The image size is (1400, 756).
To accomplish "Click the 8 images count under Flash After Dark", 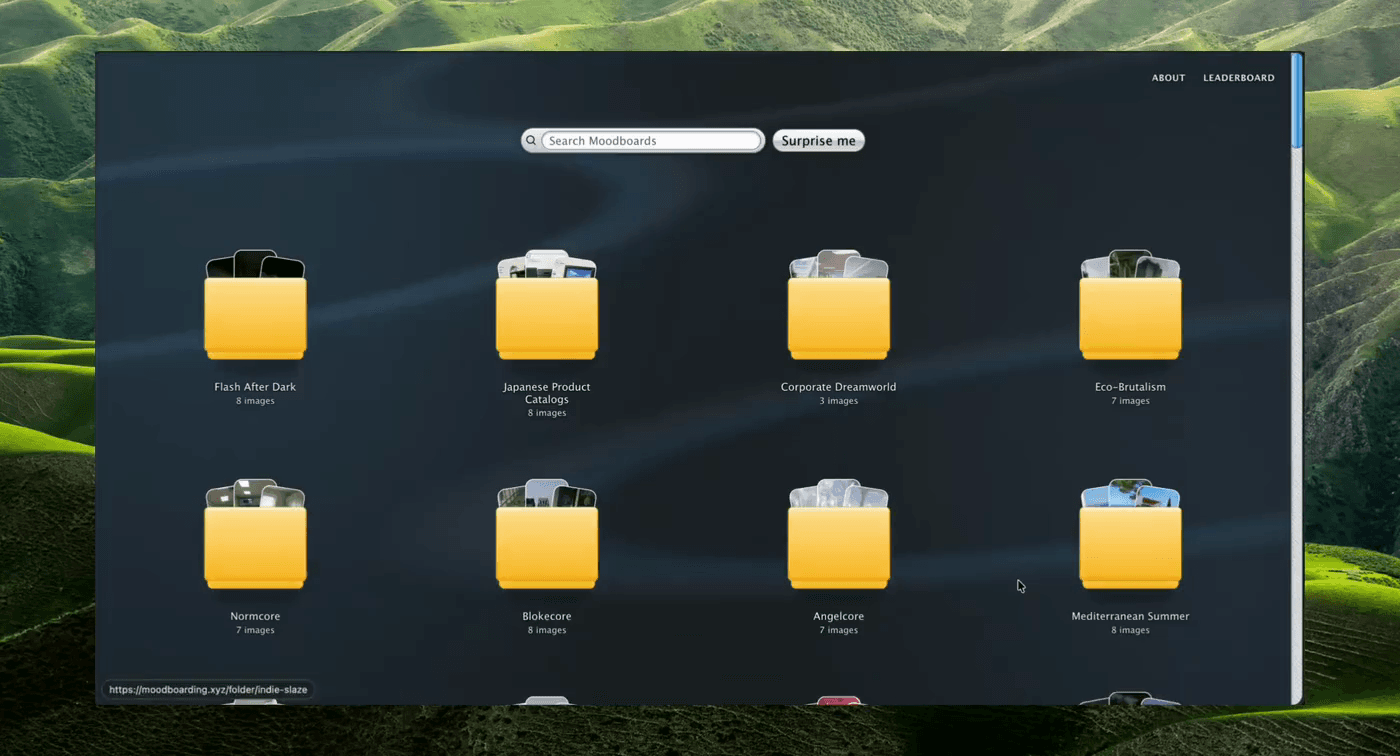I will (x=255, y=401).
